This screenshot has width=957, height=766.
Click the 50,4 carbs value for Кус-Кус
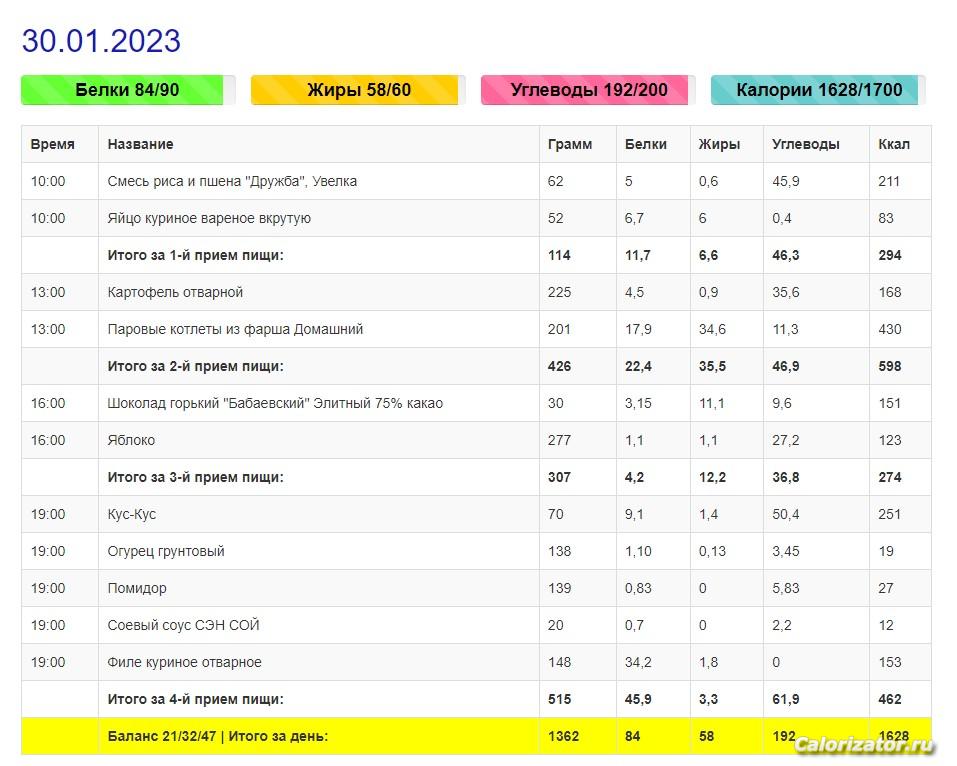(x=785, y=515)
